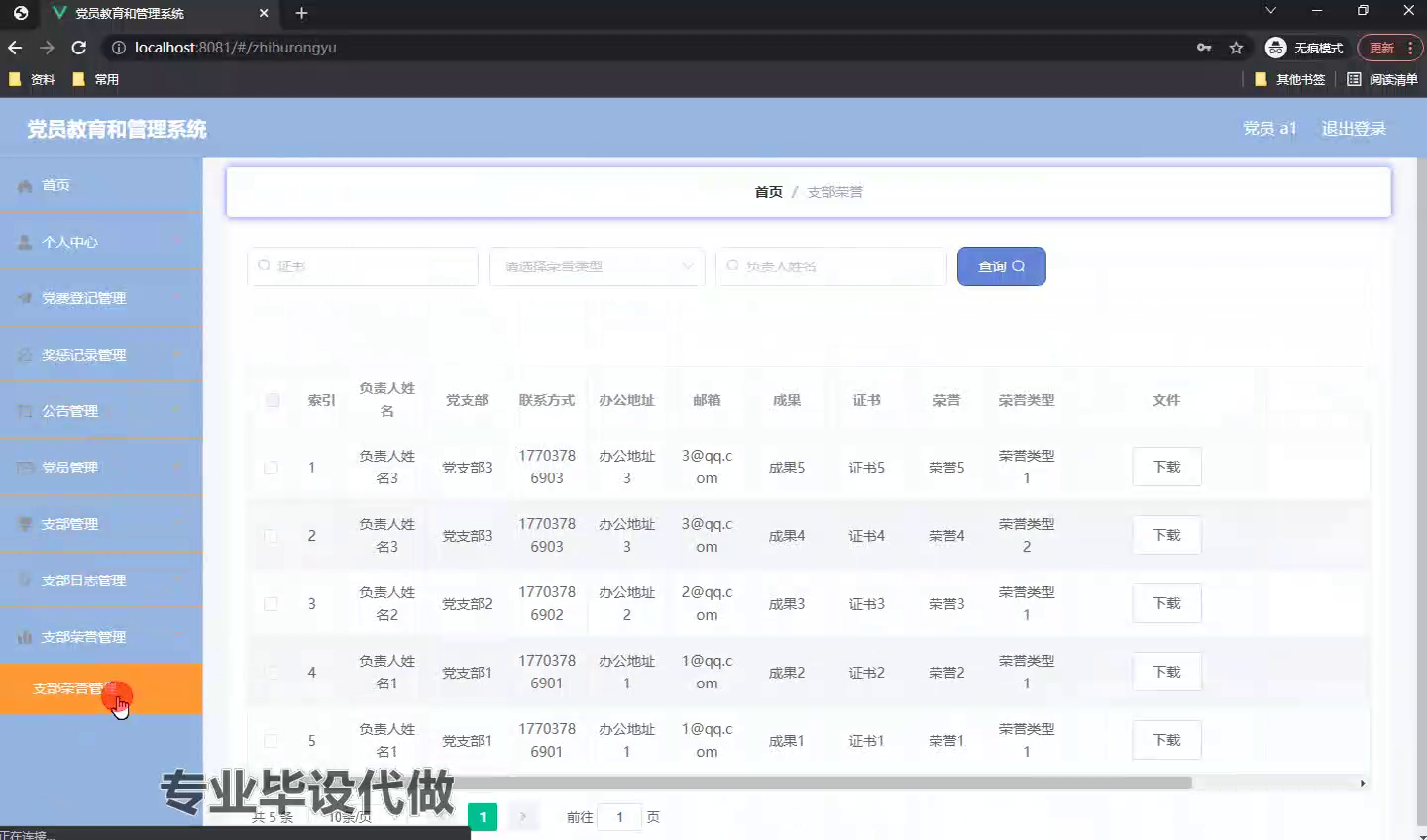Click the 负责人姓名 search field
Viewport: 1427px width, 840px height.
[x=830, y=266]
